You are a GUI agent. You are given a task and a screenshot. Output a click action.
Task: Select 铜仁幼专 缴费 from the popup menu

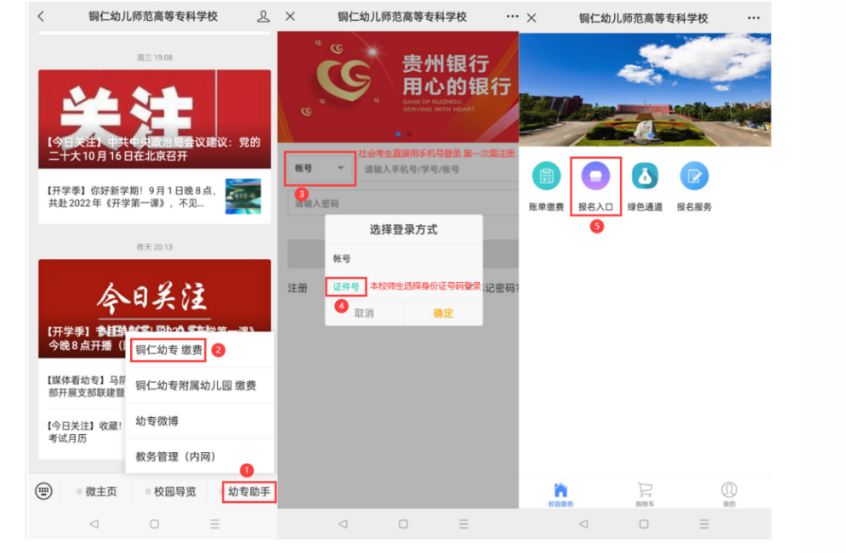pos(169,350)
